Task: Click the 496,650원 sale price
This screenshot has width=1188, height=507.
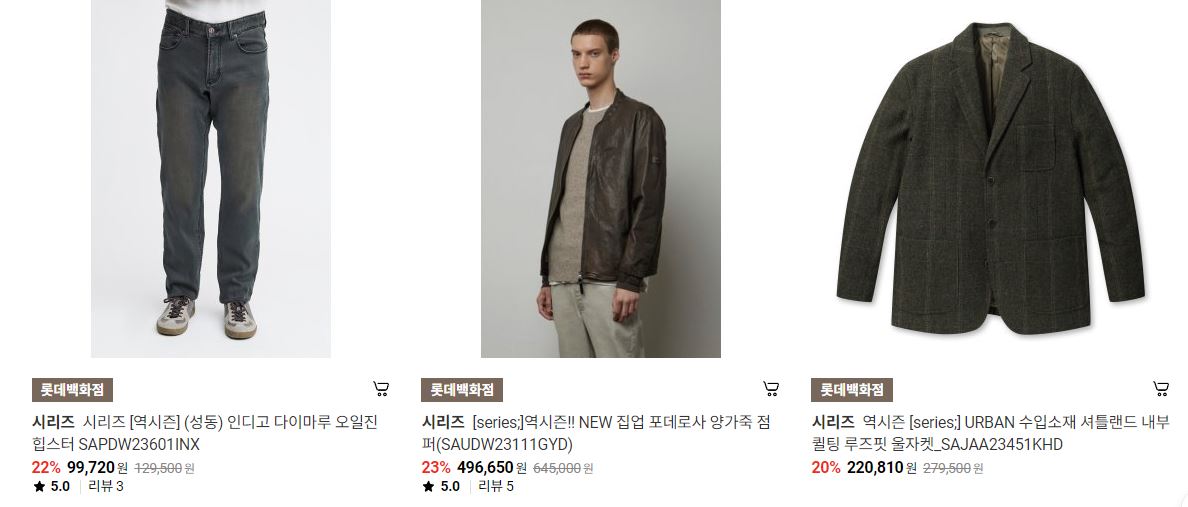Action: pos(492,468)
